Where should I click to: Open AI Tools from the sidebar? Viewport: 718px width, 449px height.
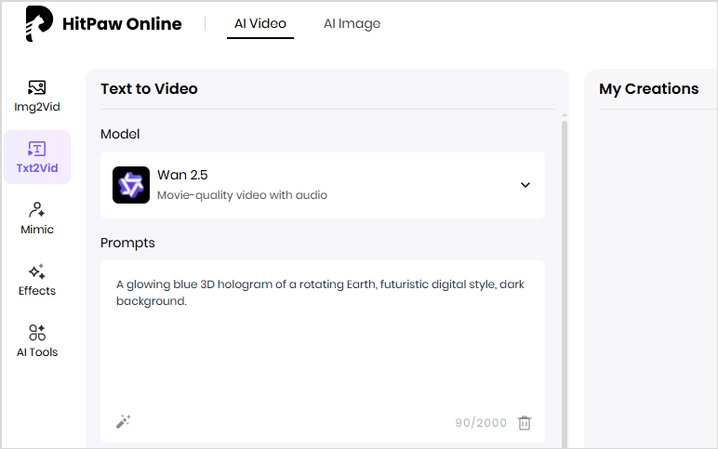click(37, 341)
